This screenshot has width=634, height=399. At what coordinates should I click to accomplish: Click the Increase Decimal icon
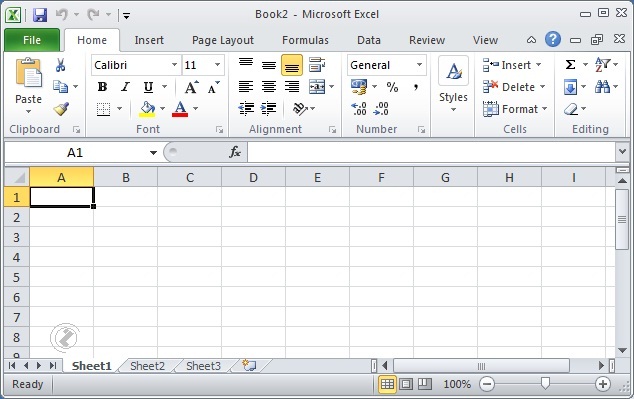(359, 108)
